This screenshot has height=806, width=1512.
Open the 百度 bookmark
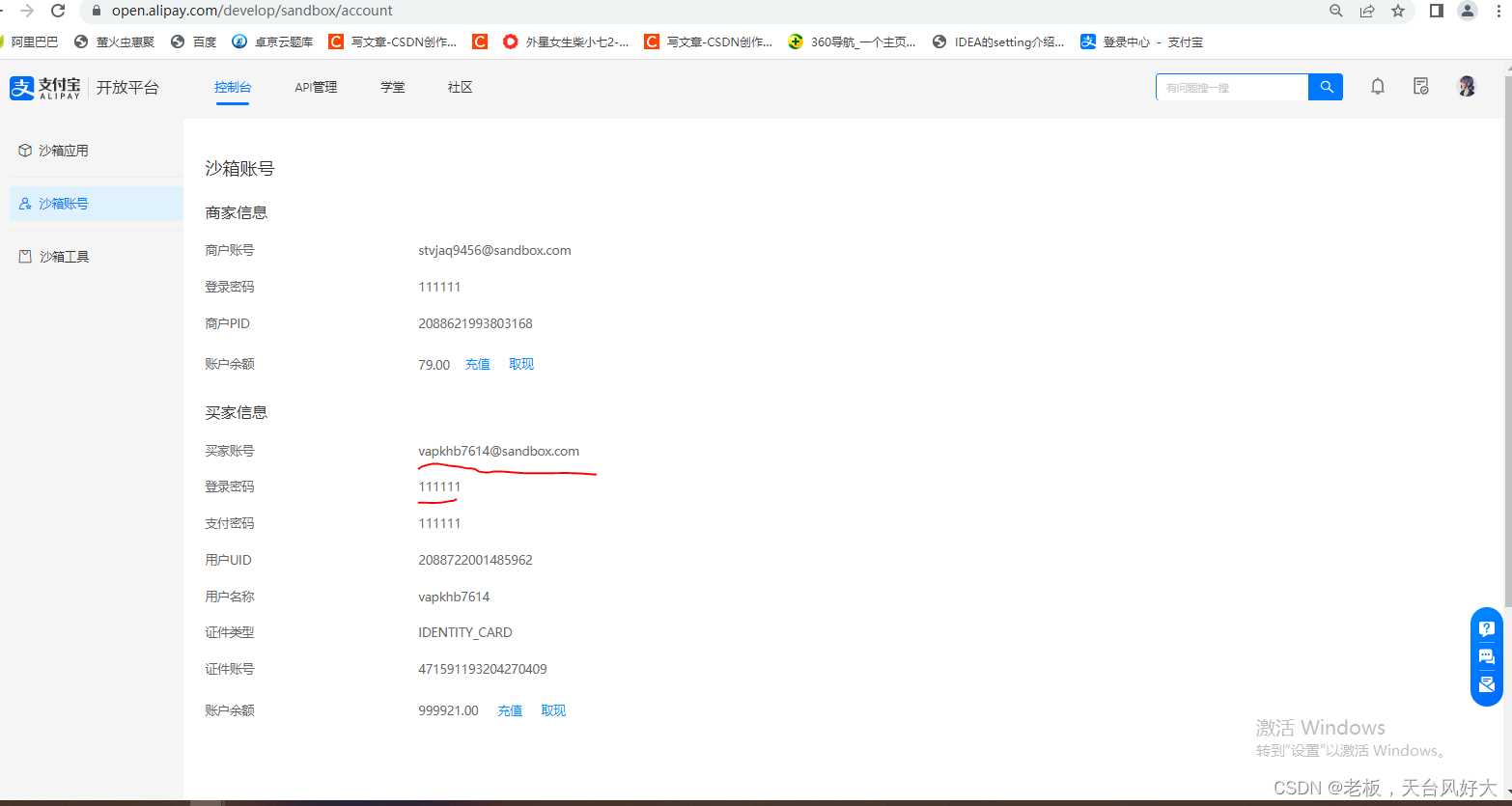[x=193, y=42]
